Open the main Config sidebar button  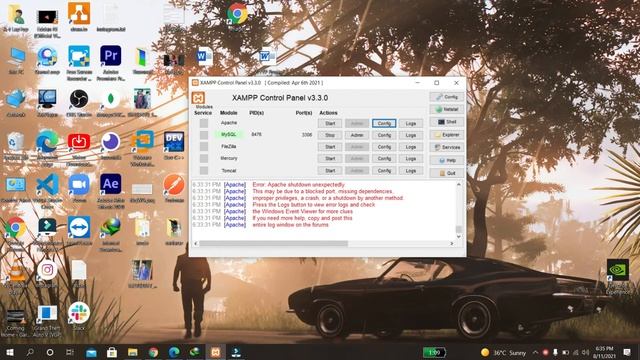(x=447, y=97)
